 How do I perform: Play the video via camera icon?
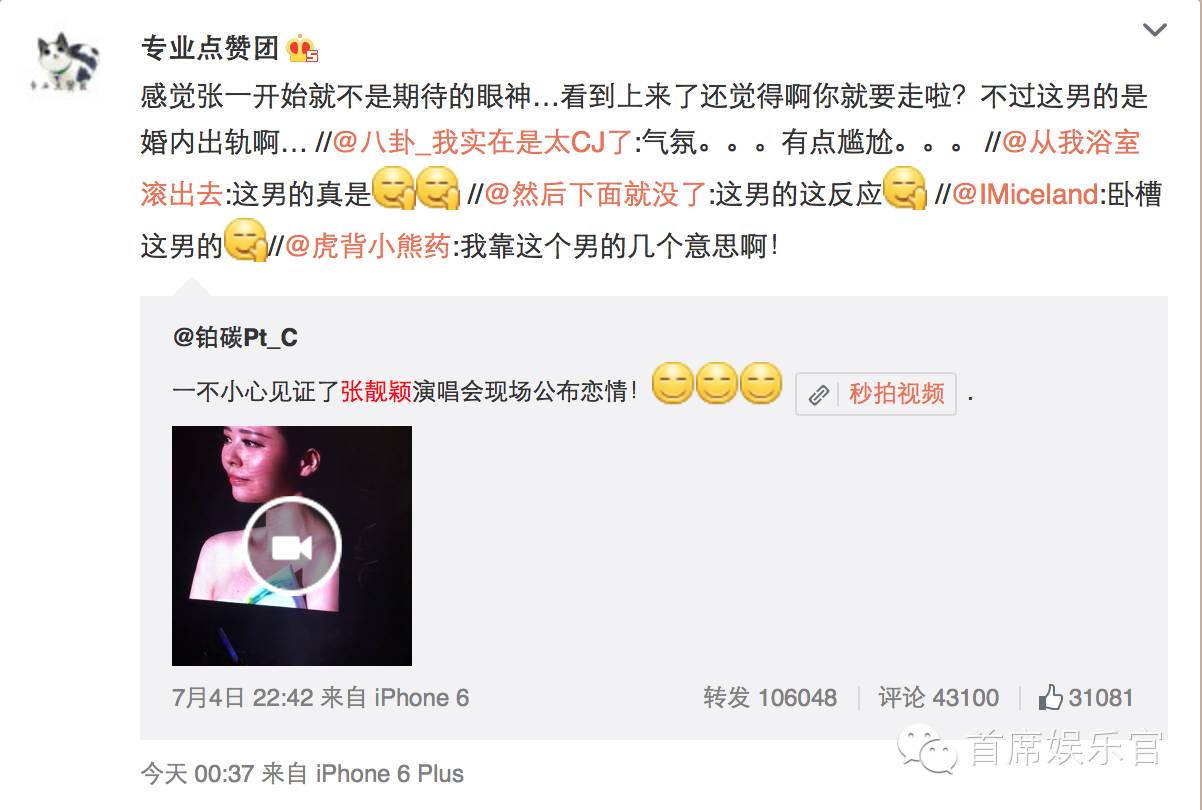pyautogui.click(x=294, y=546)
